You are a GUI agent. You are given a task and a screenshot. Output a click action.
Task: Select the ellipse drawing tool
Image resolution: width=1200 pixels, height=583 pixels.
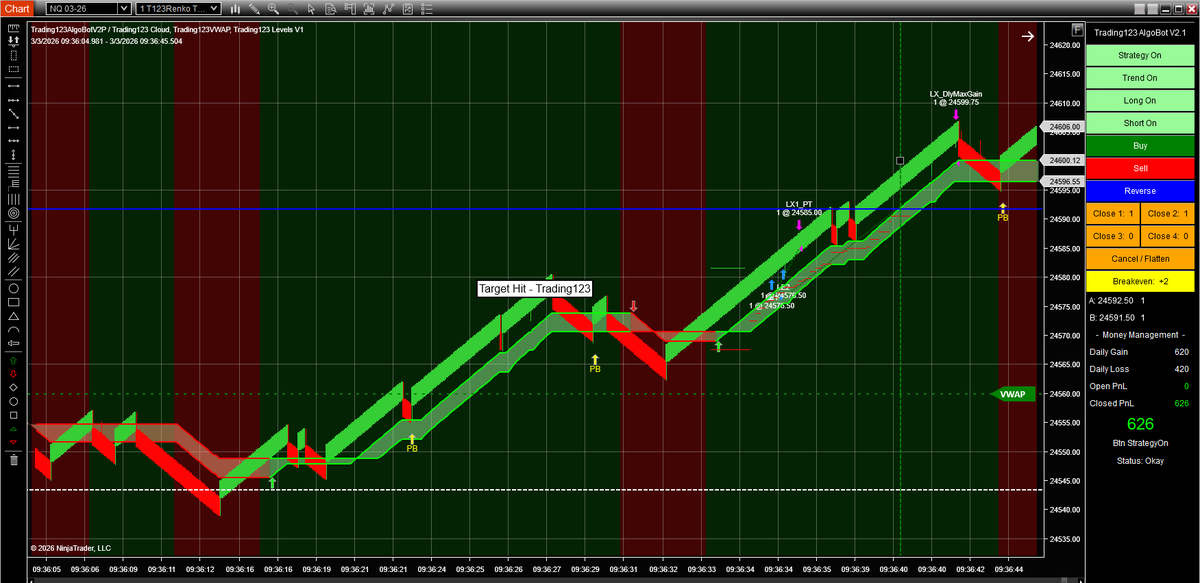tap(11, 288)
